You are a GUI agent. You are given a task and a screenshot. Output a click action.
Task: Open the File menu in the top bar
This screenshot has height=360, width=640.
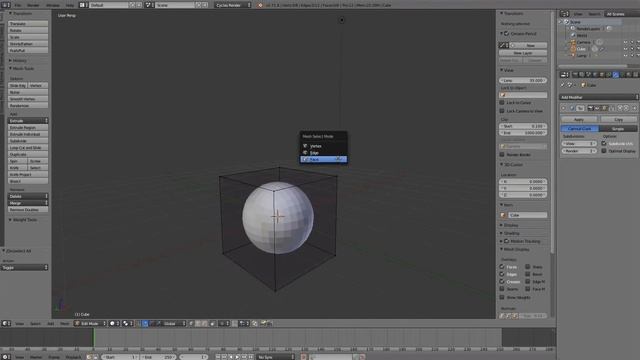click(x=18, y=5)
